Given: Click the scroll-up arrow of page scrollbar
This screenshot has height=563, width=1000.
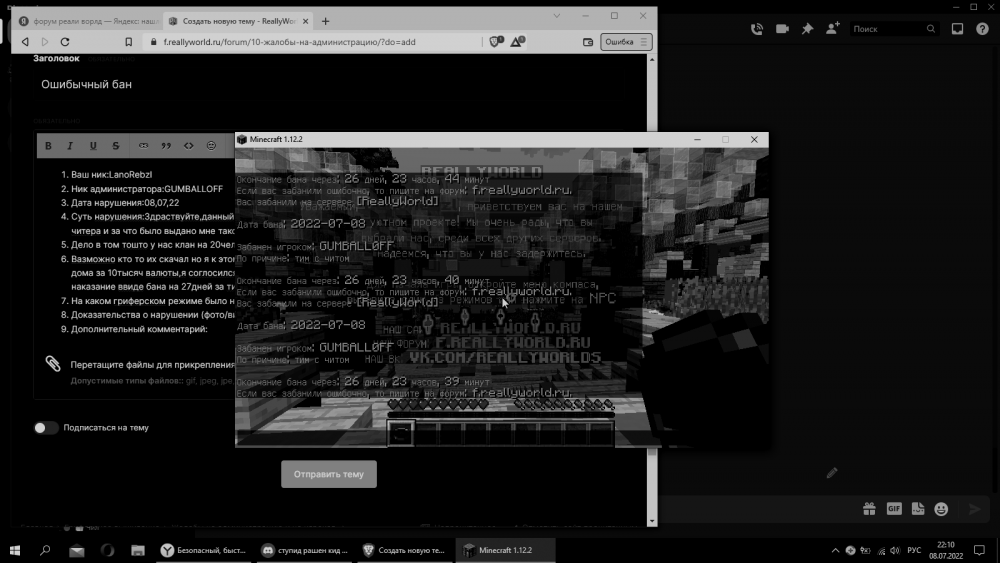Looking at the screenshot, I should click(x=652, y=59).
